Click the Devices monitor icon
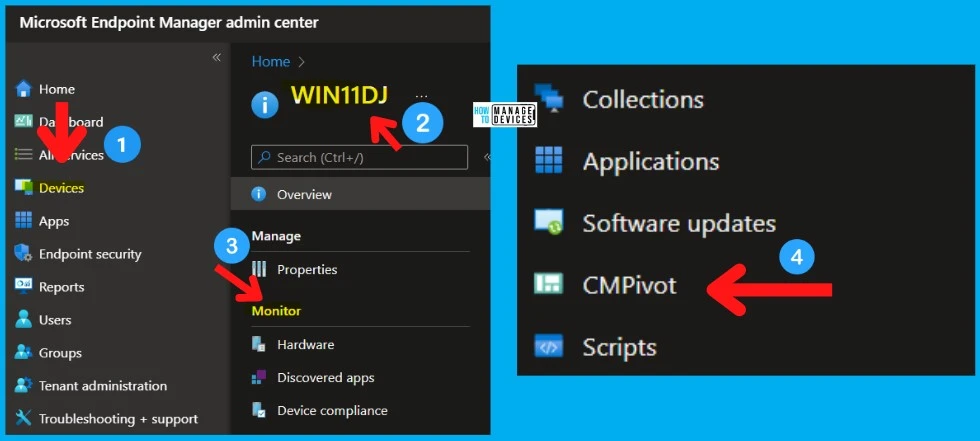Screen dimensions: 980x441 point(23,187)
